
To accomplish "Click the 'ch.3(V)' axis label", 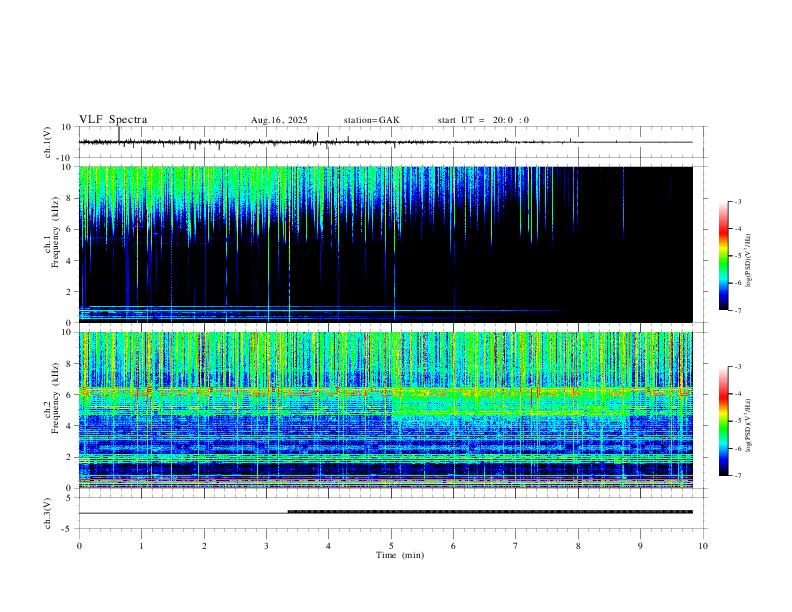I will pos(48,513).
